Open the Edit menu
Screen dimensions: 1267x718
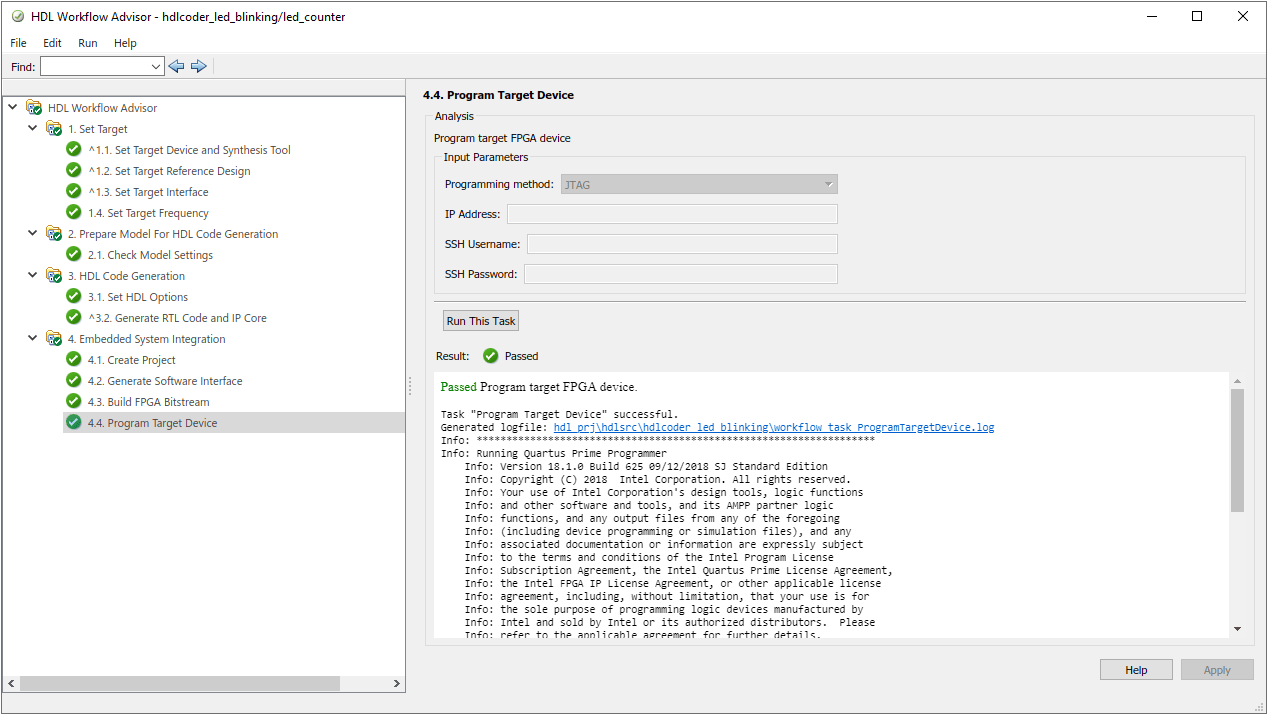(x=52, y=43)
